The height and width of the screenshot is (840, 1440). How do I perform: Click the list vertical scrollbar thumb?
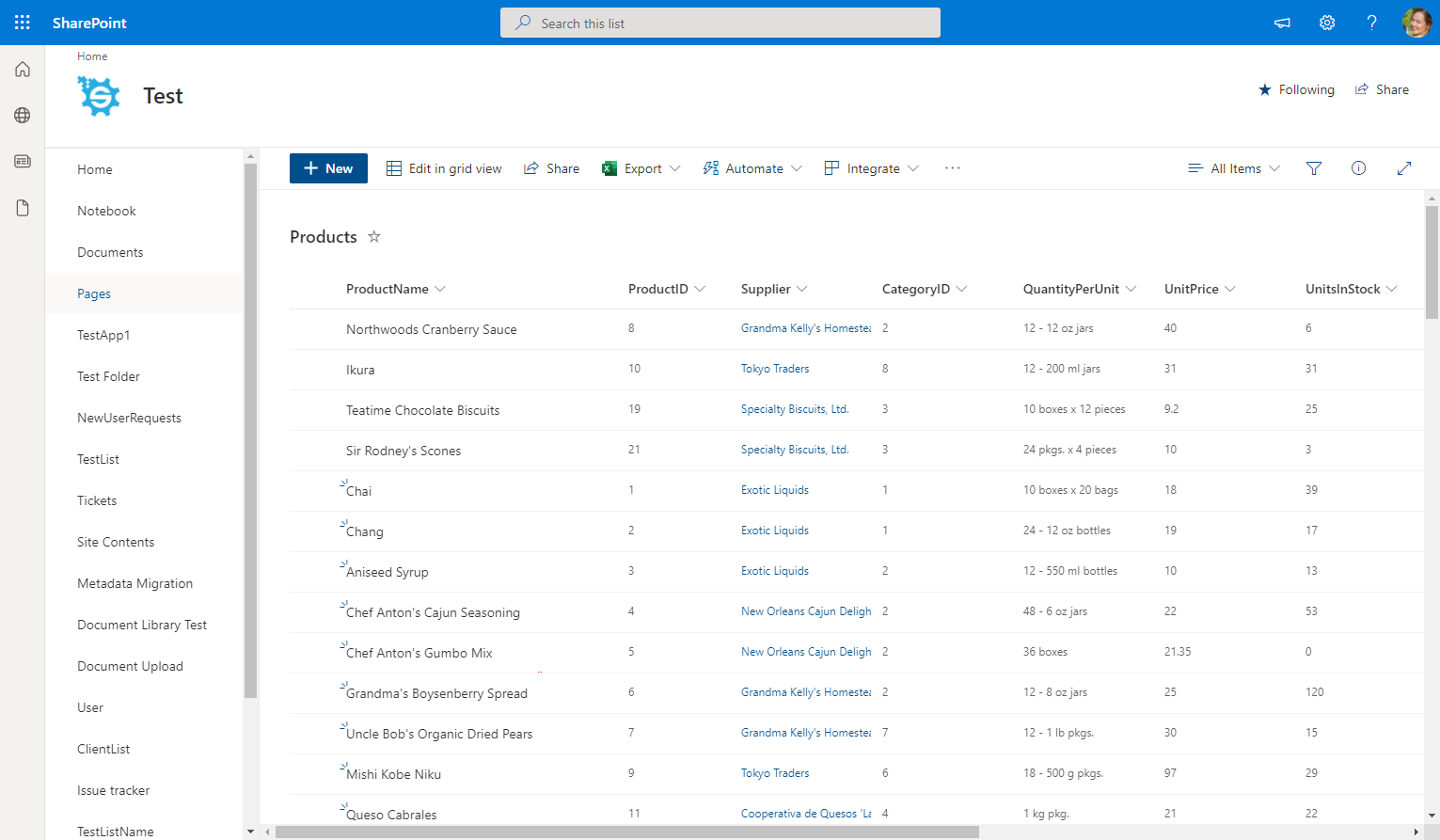tap(1432, 262)
